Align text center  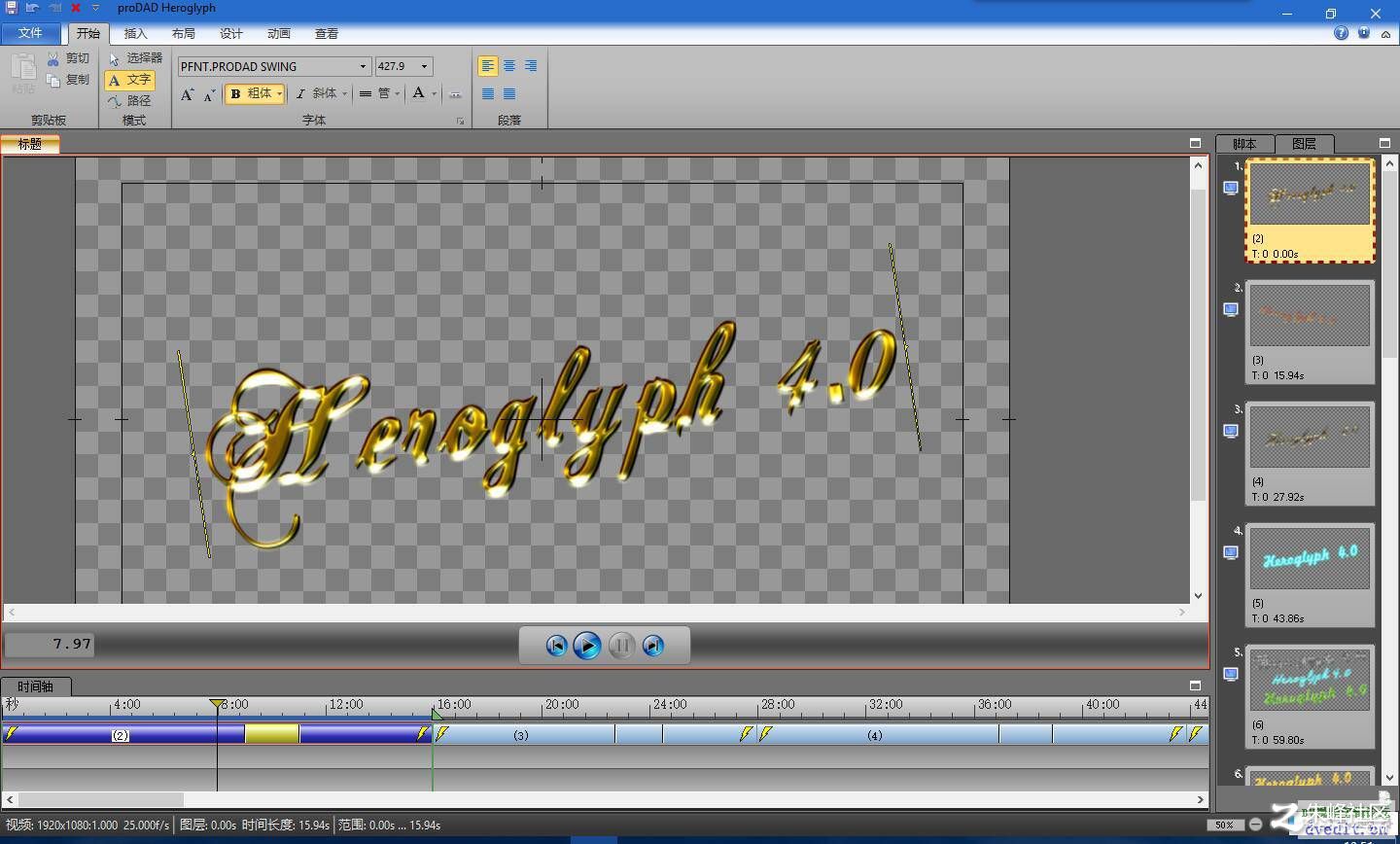click(x=509, y=66)
